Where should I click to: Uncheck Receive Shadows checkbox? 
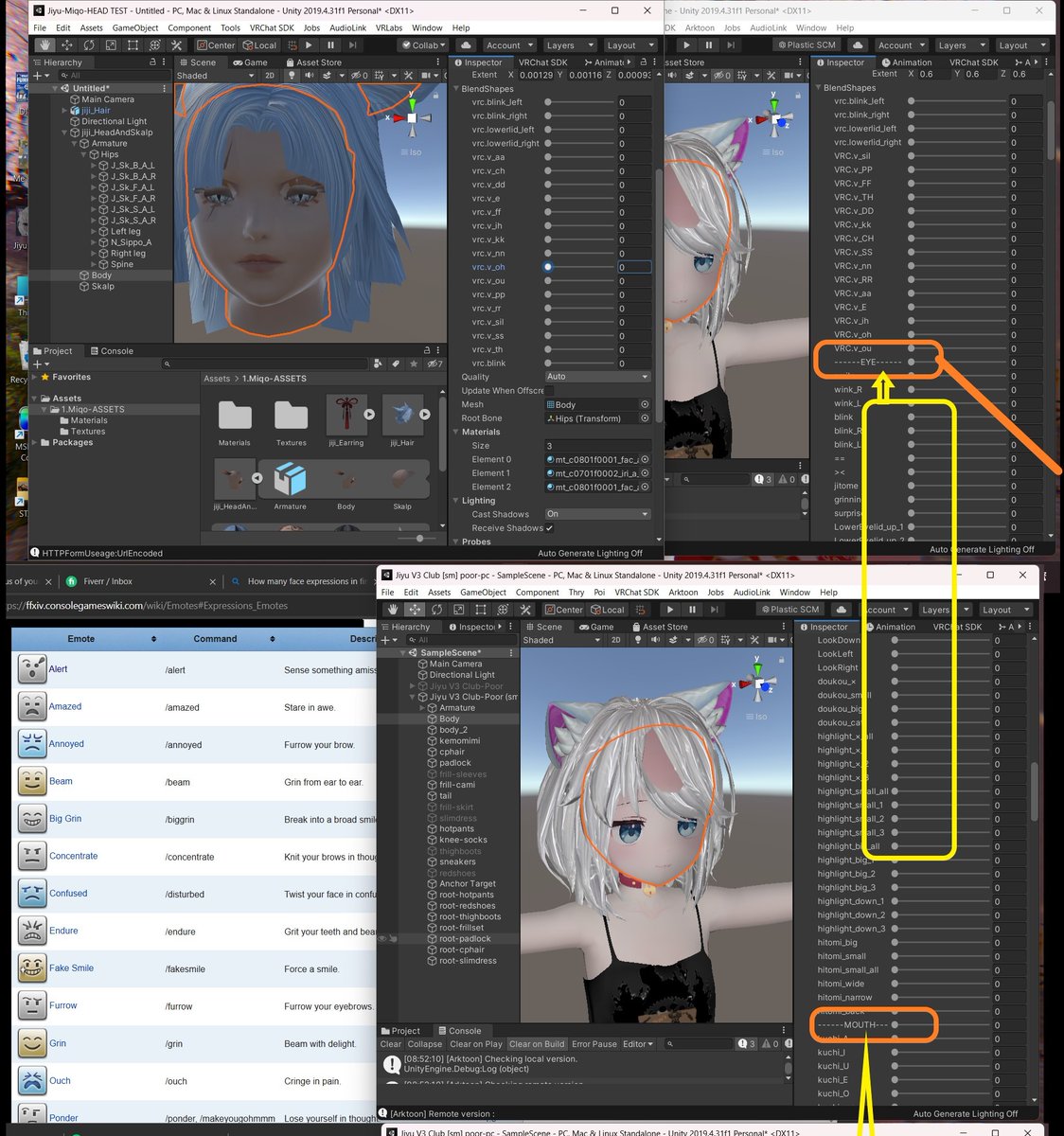[549, 528]
